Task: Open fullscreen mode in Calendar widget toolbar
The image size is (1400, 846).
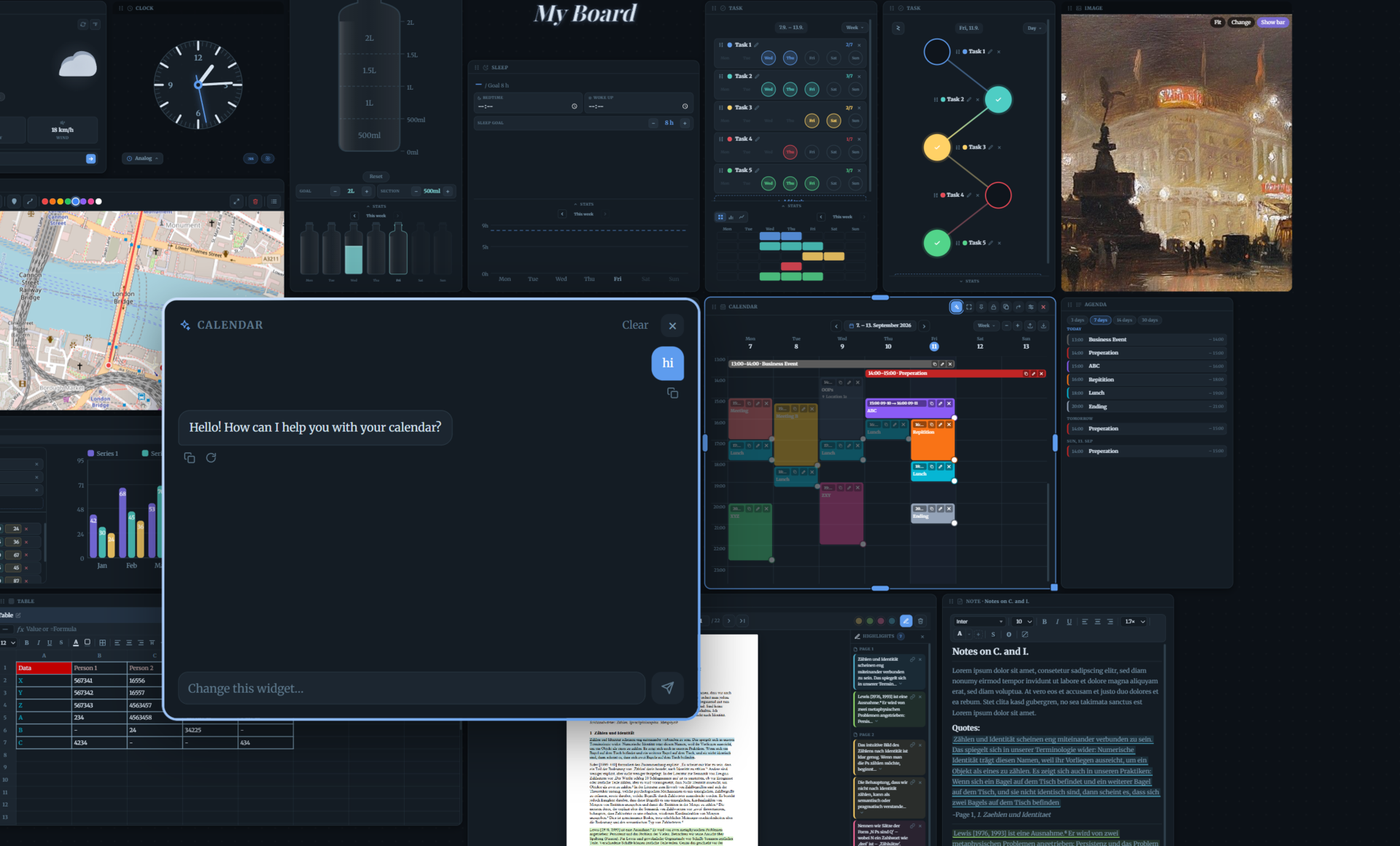Action: [968, 307]
